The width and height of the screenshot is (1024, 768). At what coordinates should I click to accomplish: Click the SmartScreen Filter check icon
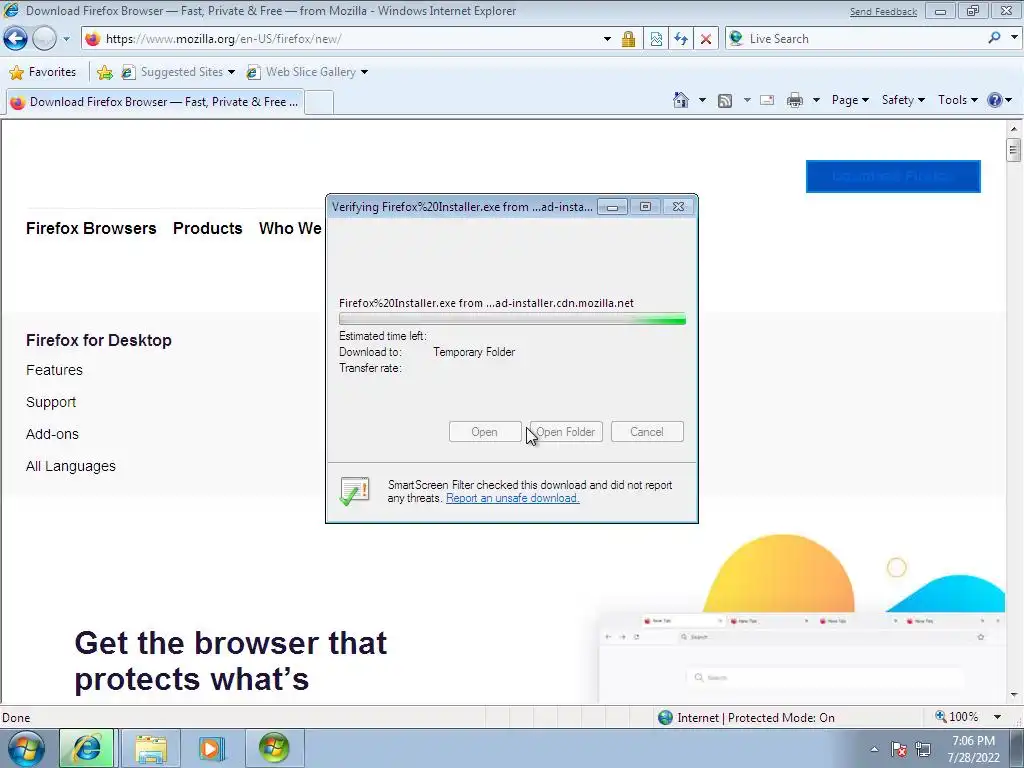pyautogui.click(x=355, y=491)
